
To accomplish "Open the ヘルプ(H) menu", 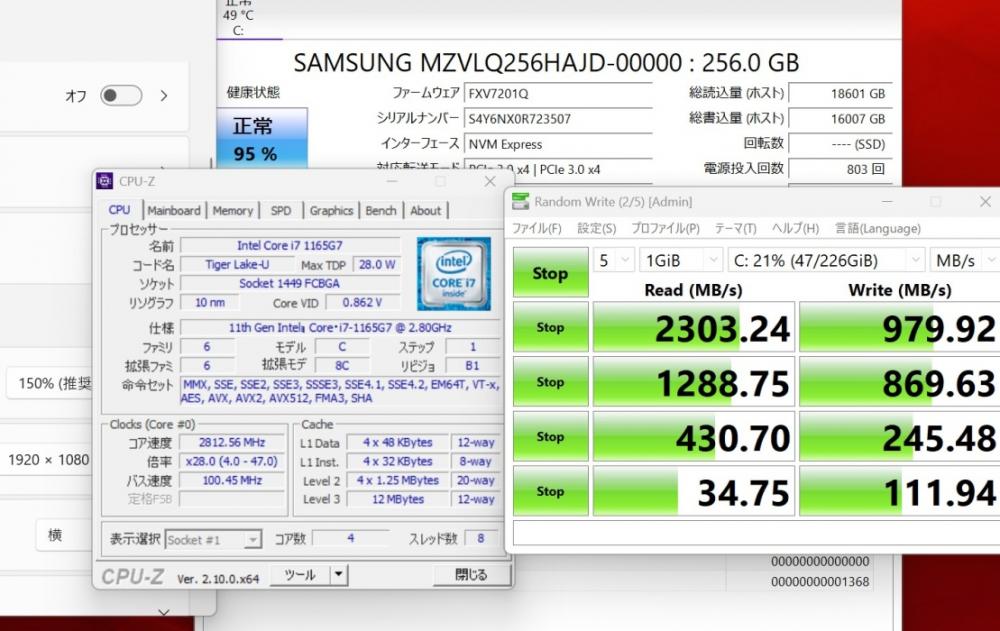I will click(x=795, y=228).
